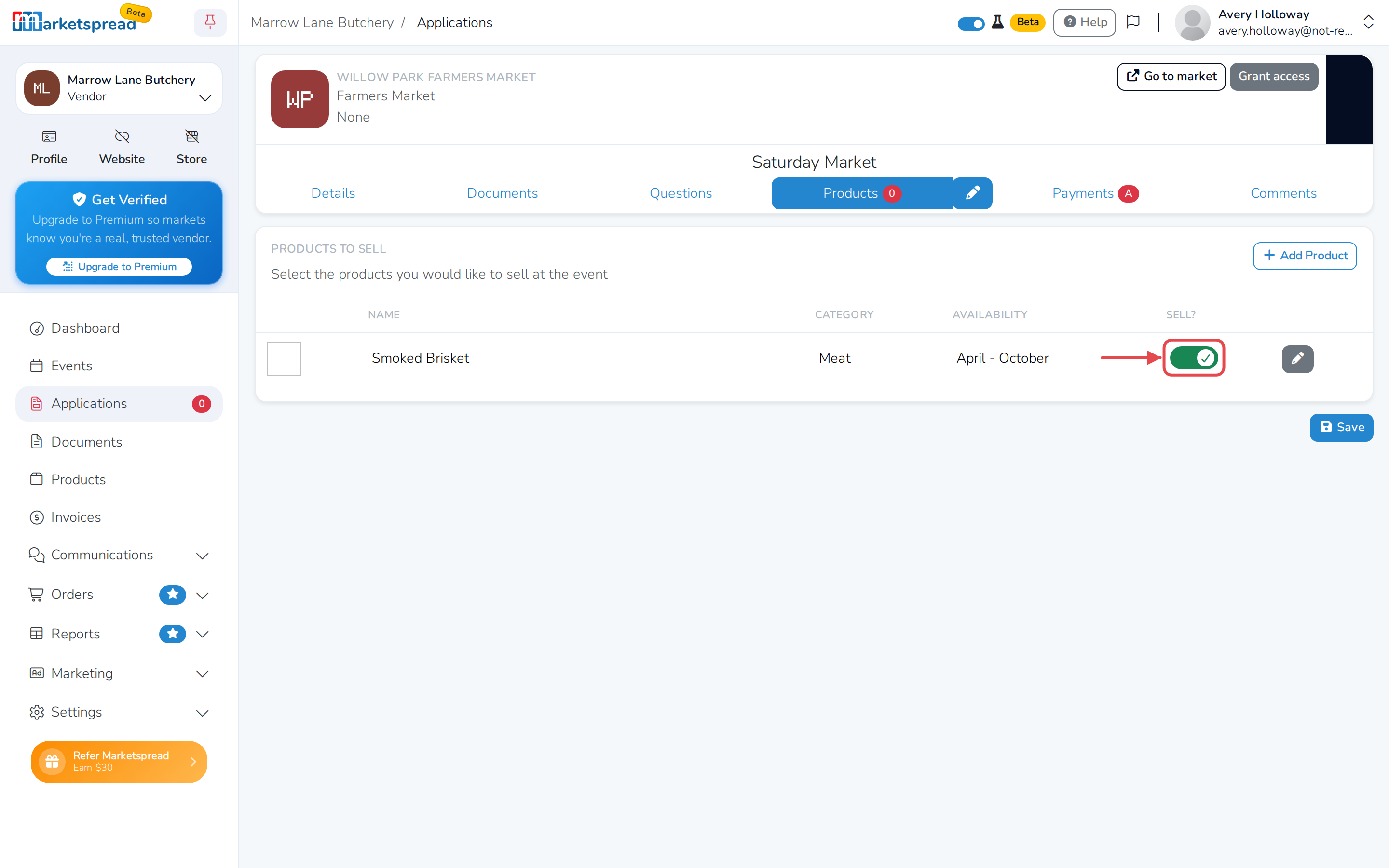Viewport: 1389px width, 868px height.
Task: Tick the Smoked Brisket row checkbox
Action: [284, 359]
